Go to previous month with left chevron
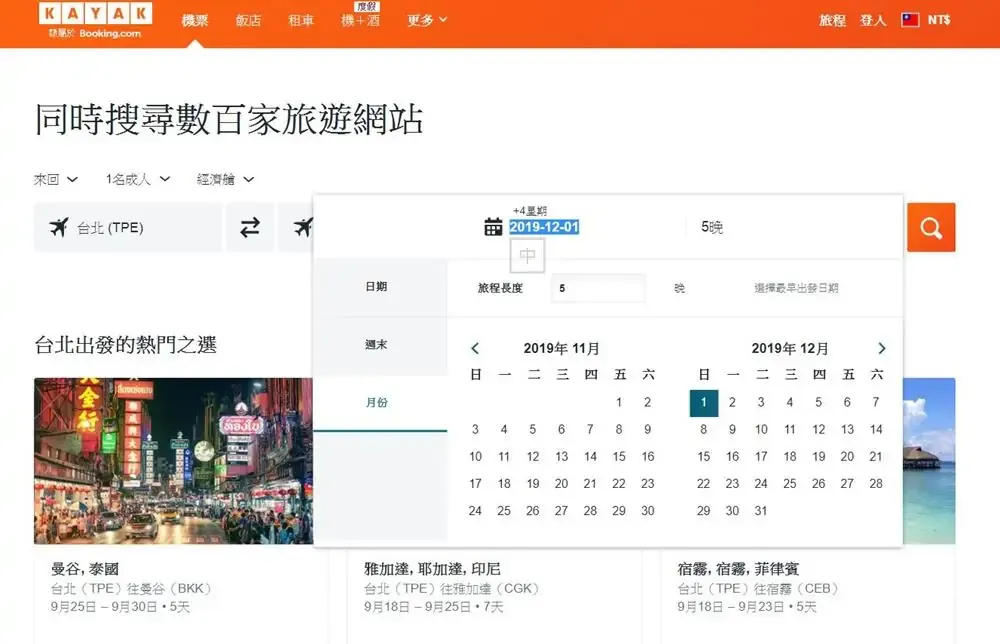Viewport: 1000px width, 644px height. (x=475, y=349)
